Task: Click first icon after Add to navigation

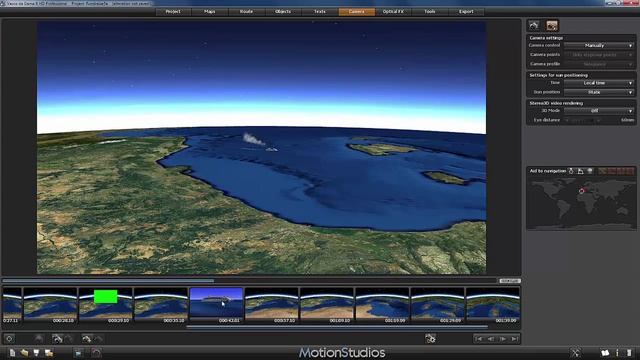Action: [571, 171]
